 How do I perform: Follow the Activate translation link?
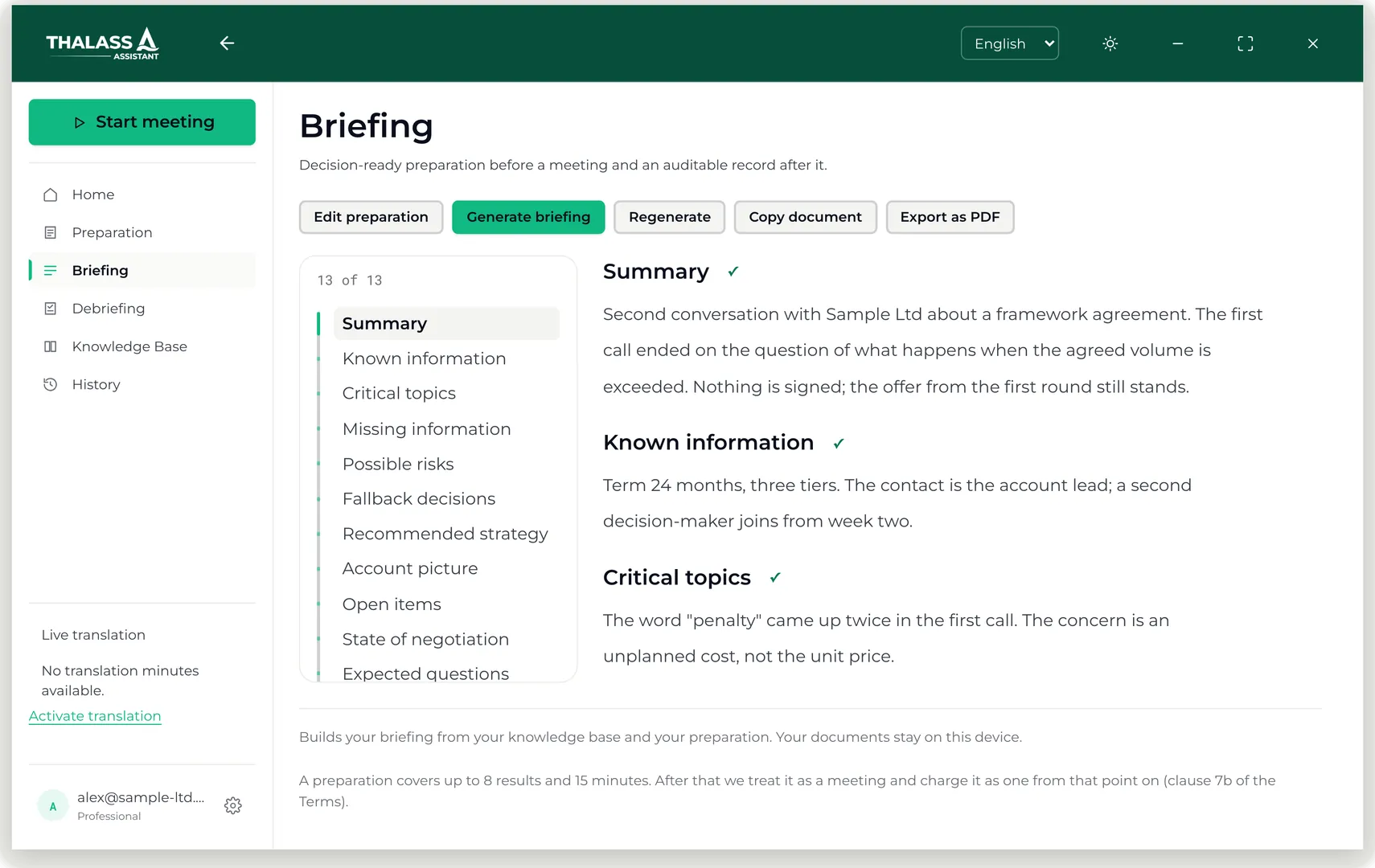pyautogui.click(x=95, y=716)
